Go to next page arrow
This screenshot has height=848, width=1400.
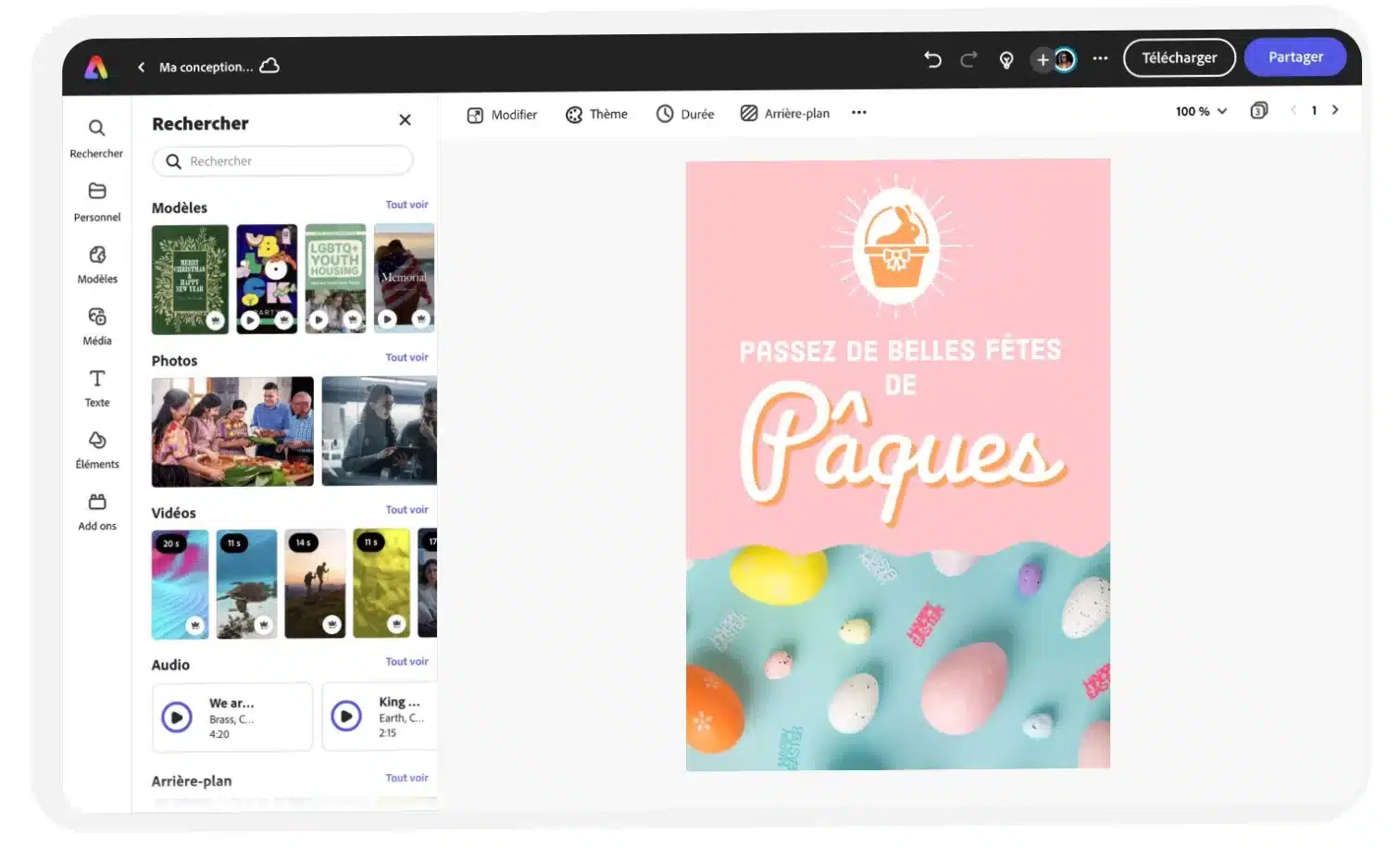(1335, 110)
